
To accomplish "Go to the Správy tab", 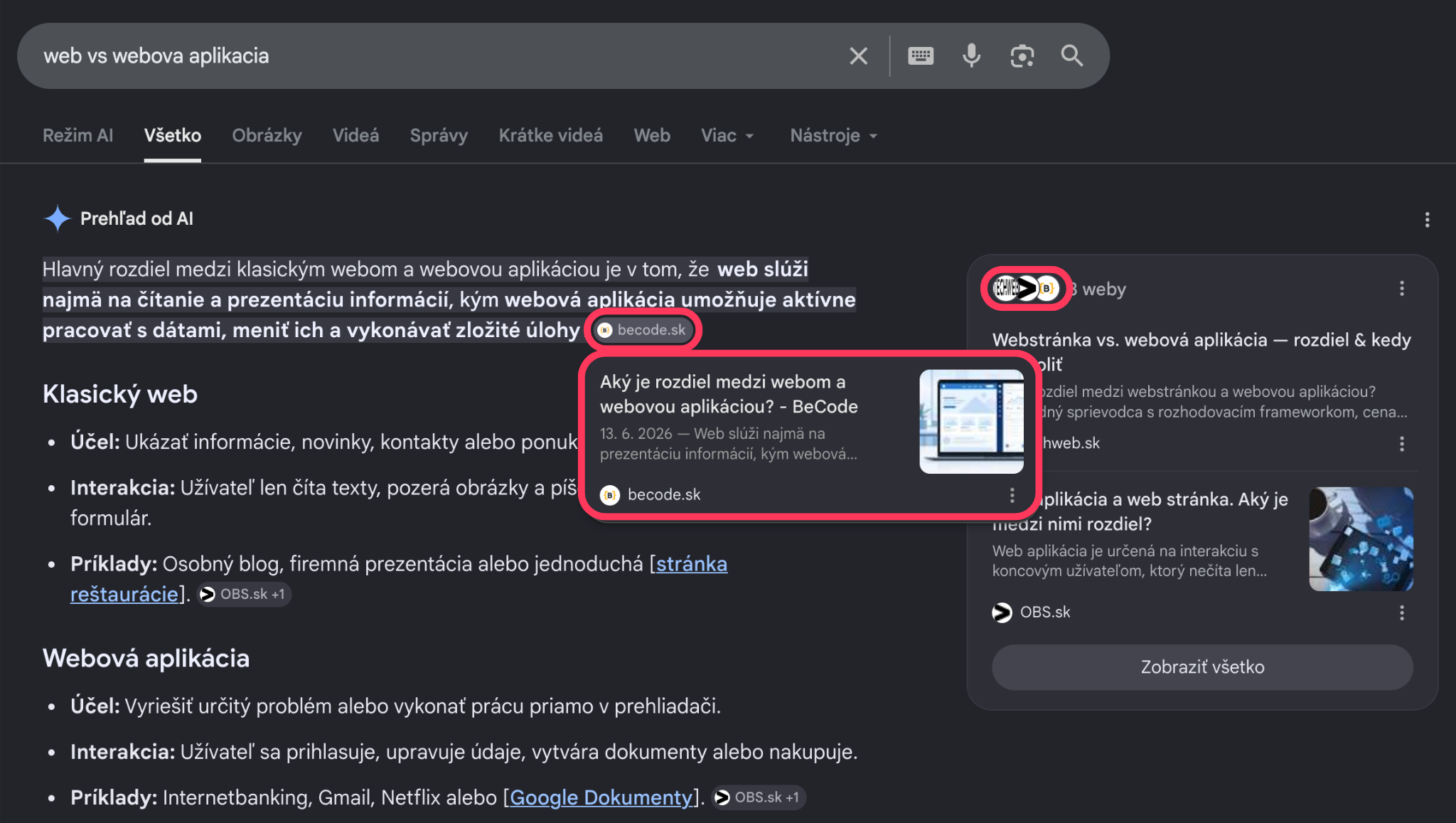I will pos(439,135).
